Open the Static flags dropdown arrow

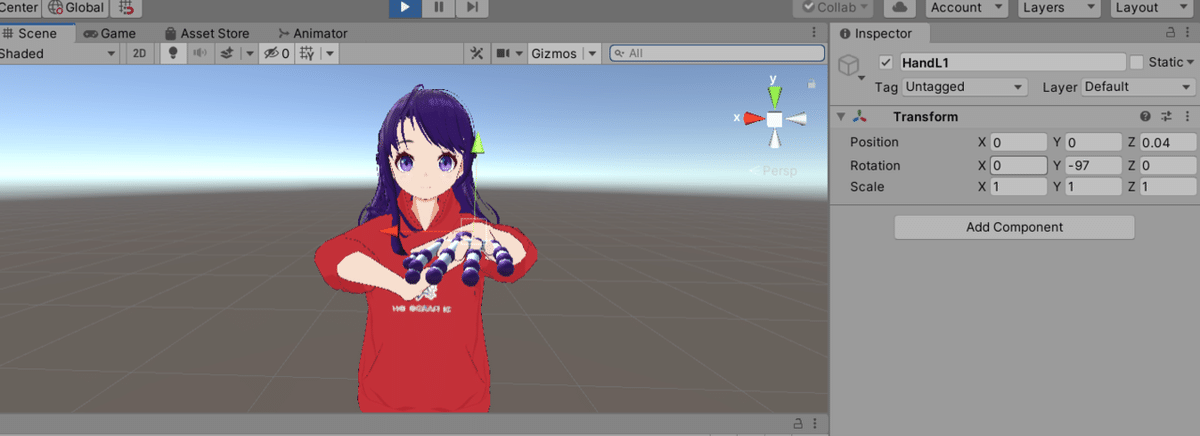pyautogui.click(x=1191, y=63)
